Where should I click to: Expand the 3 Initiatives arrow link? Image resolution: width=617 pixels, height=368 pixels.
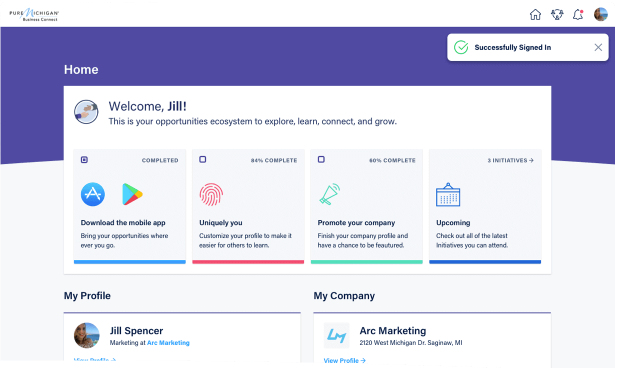tap(511, 160)
